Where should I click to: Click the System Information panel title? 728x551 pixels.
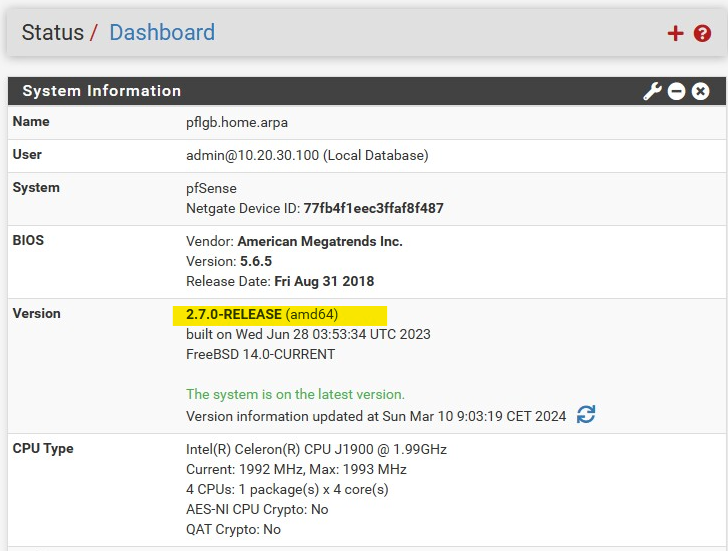tap(101, 91)
